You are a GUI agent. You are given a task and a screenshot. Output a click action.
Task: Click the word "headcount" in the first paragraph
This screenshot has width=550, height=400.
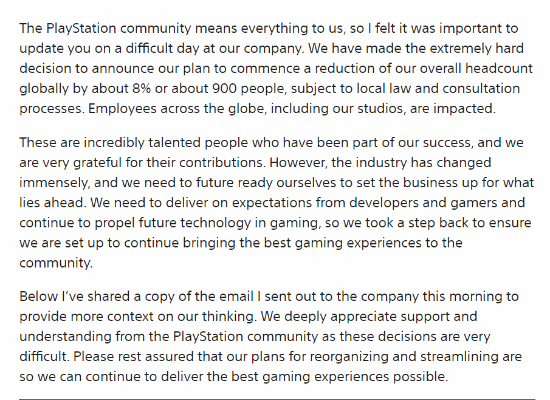tap(499, 68)
